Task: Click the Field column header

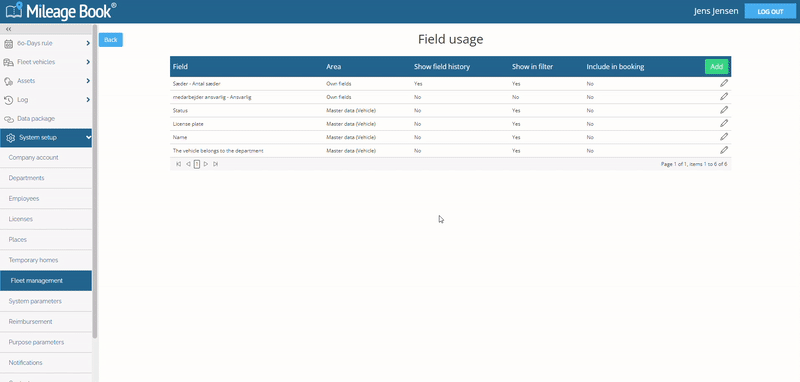Action: 181,67
